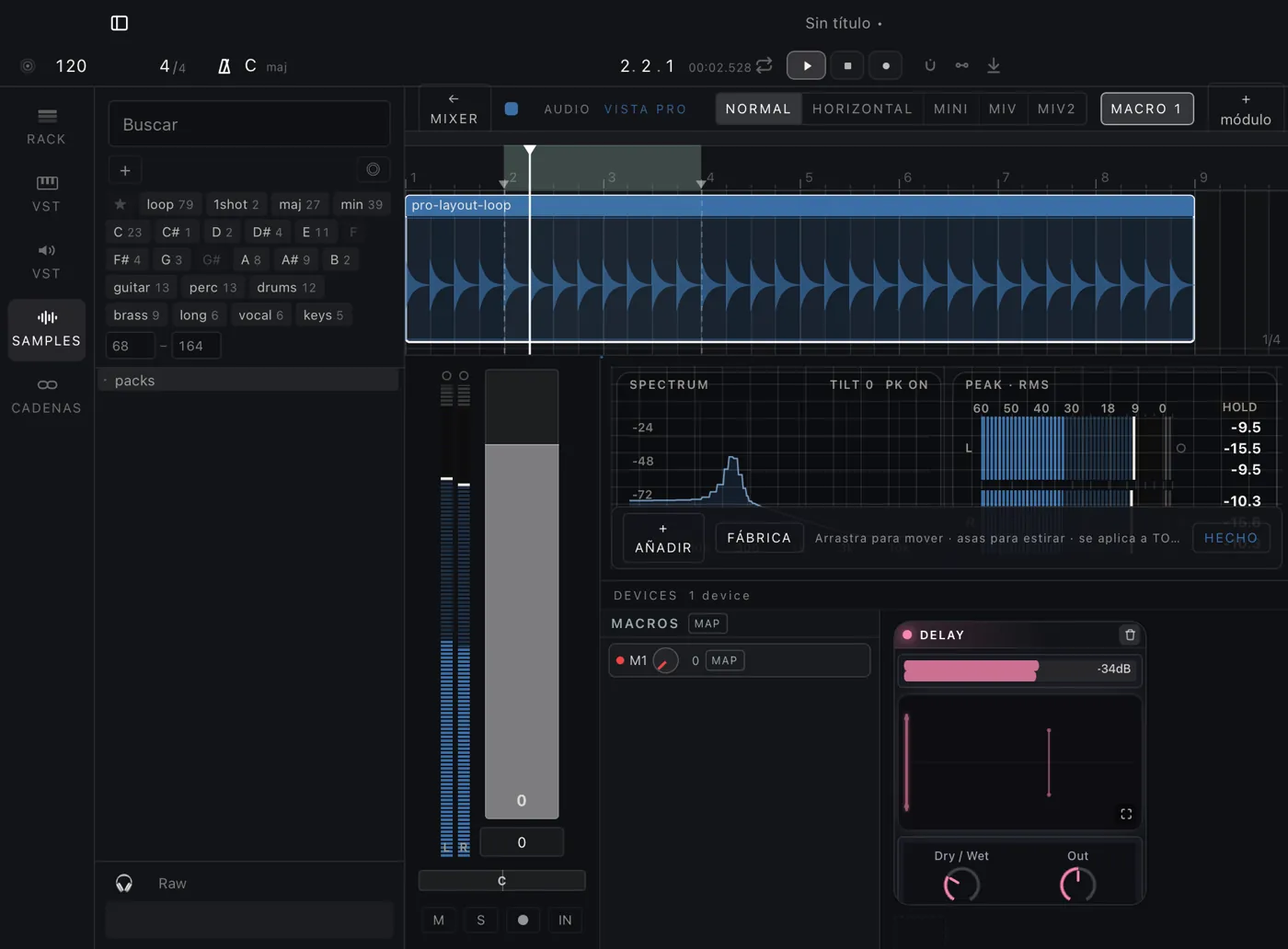Delete the DELAY device with the trash icon
Viewport: 1288px width, 949px height.
[x=1130, y=635]
